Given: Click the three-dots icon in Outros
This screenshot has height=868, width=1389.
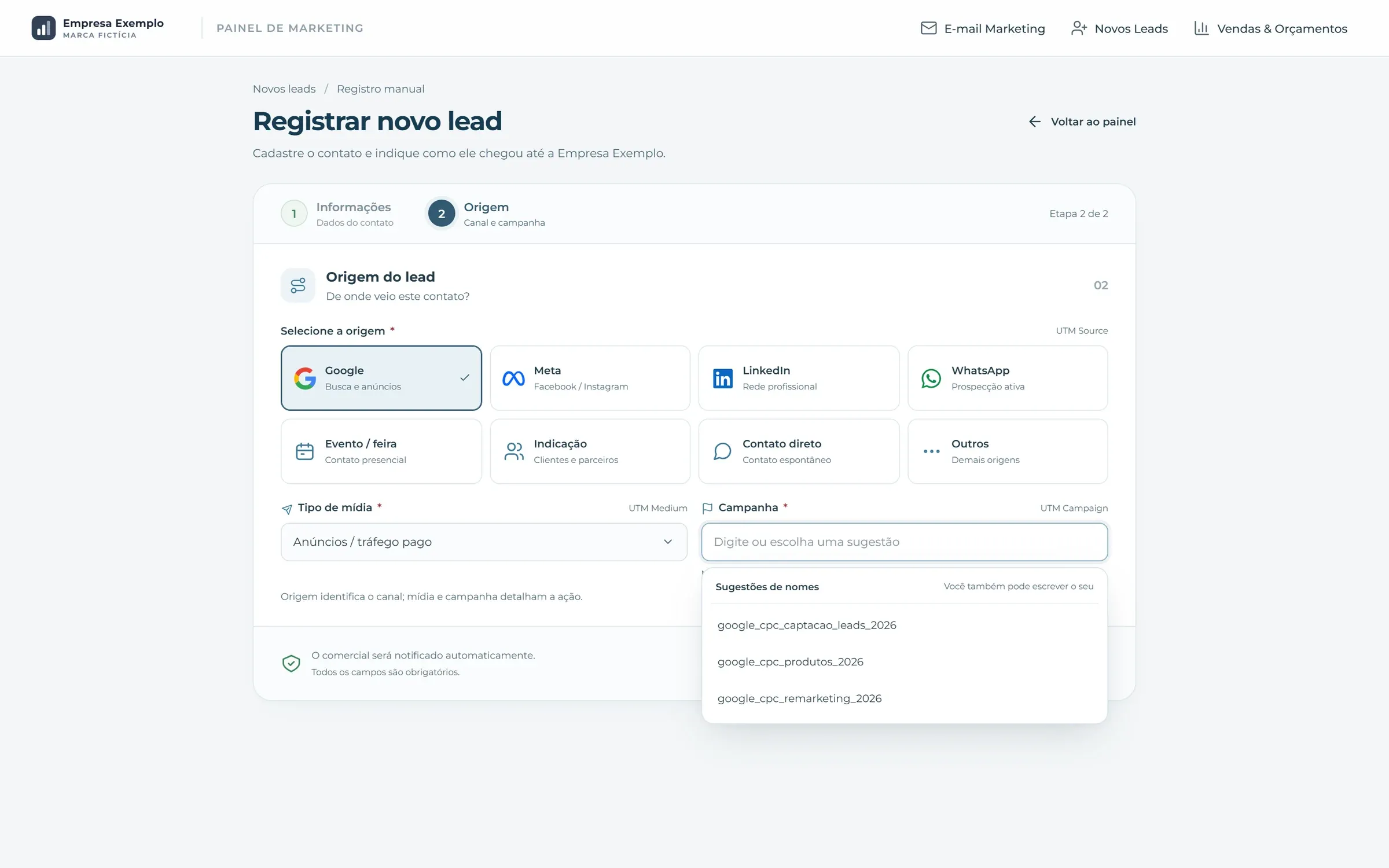Looking at the screenshot, I should [x=931, y=451].
